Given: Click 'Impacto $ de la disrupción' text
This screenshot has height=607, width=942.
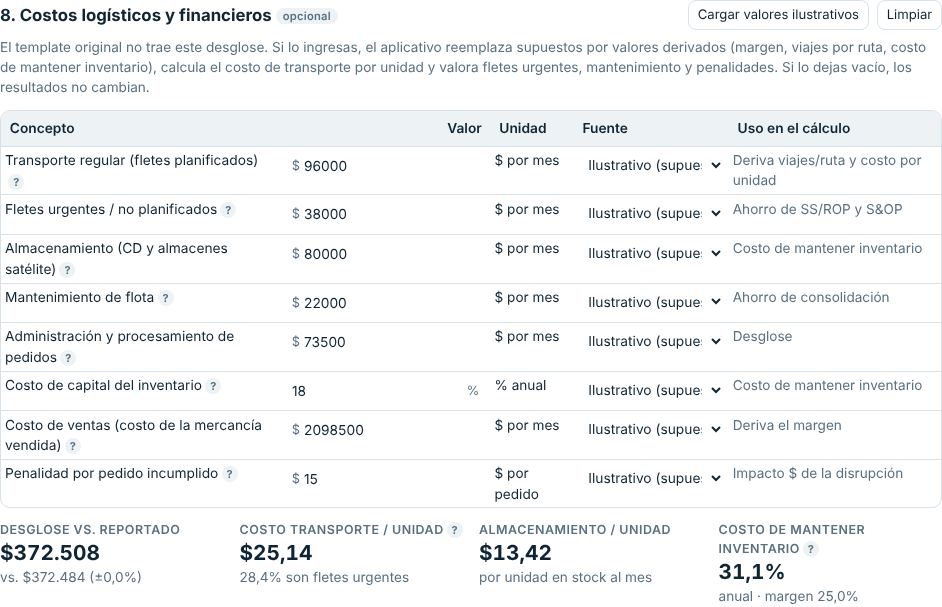Looking at the screenshot, I should pos(818,474).
